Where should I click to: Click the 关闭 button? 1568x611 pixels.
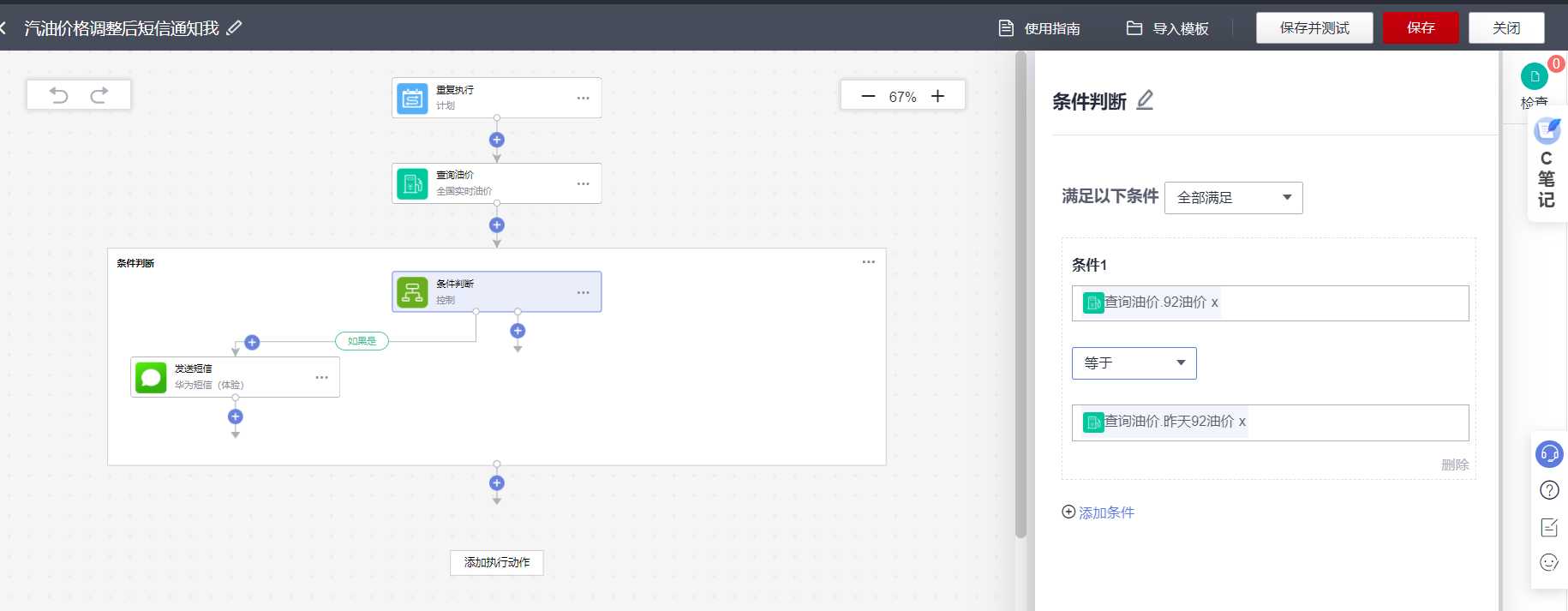1506,28
